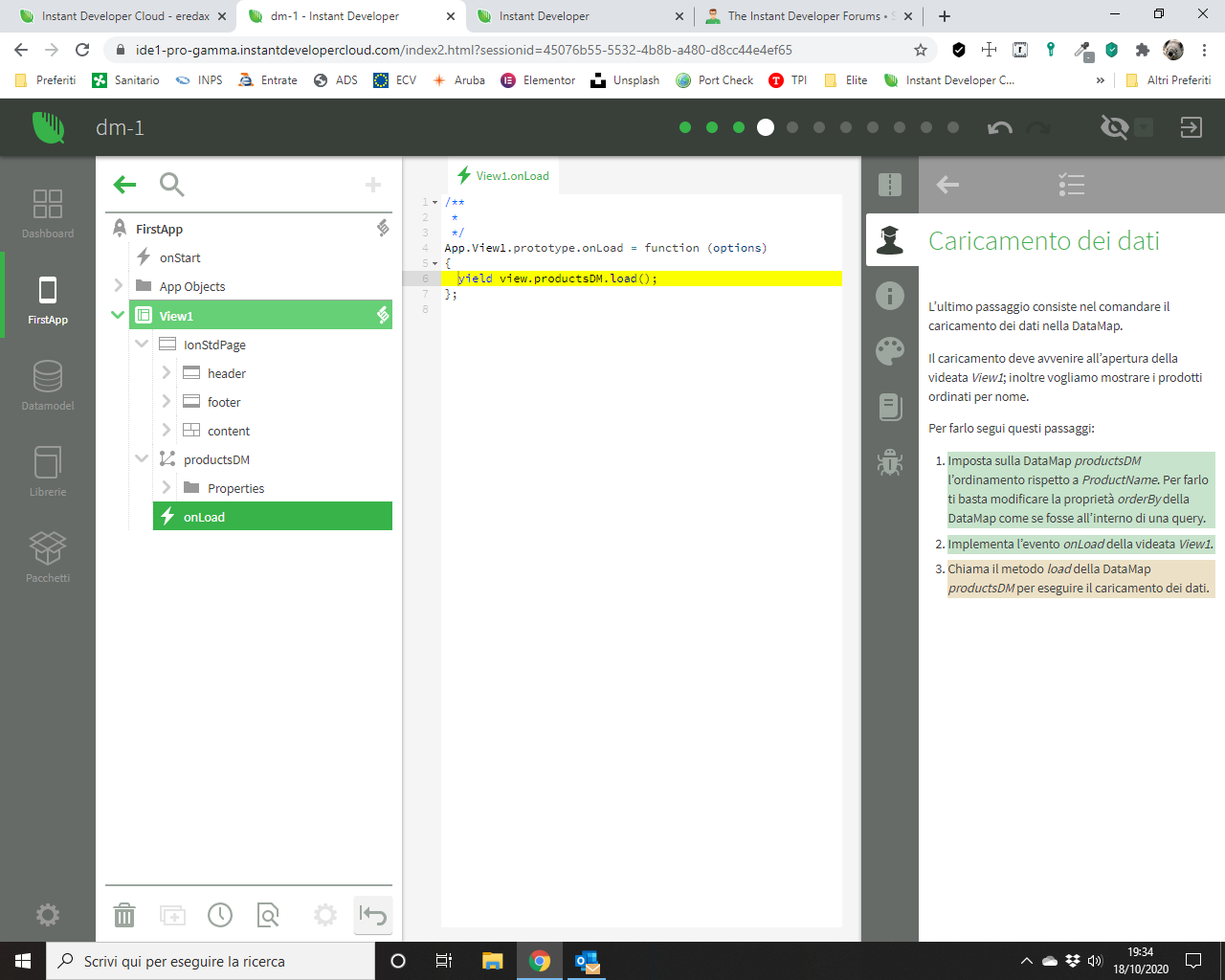Switch to Instant Developer Cloud - eredax browser tab
The height and width of the screenshot is (980, 1225).
pyautogui.click(x=126, y=16)
